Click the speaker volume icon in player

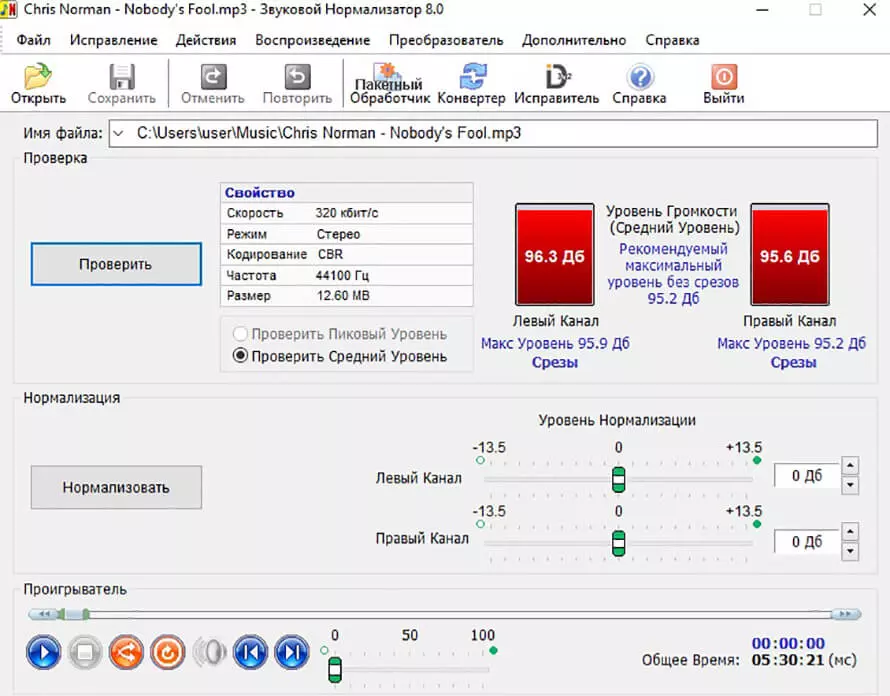pos(209,652)
